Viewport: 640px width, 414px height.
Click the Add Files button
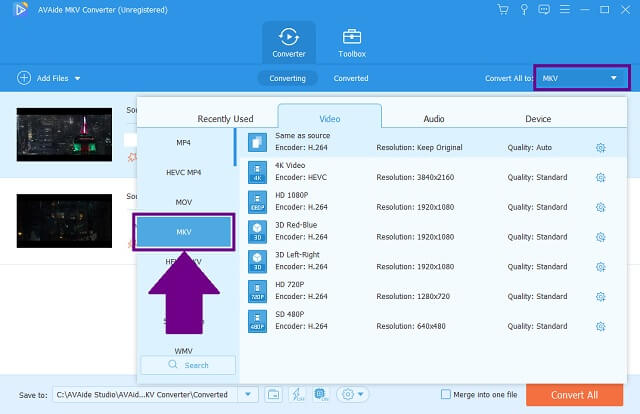[x=42, y=78]
